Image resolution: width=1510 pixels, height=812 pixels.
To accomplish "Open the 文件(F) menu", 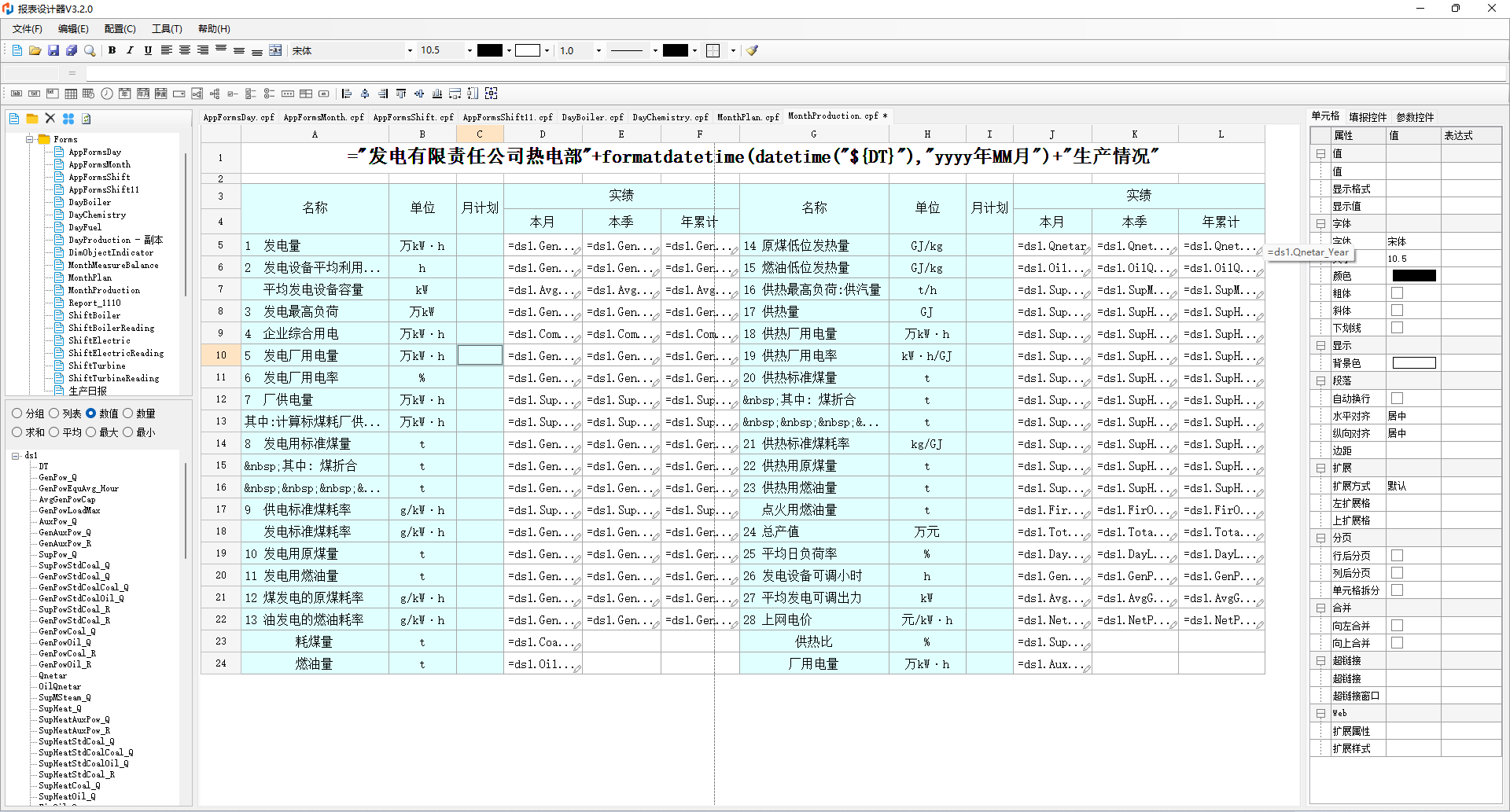I will click(x=28, y=29).
